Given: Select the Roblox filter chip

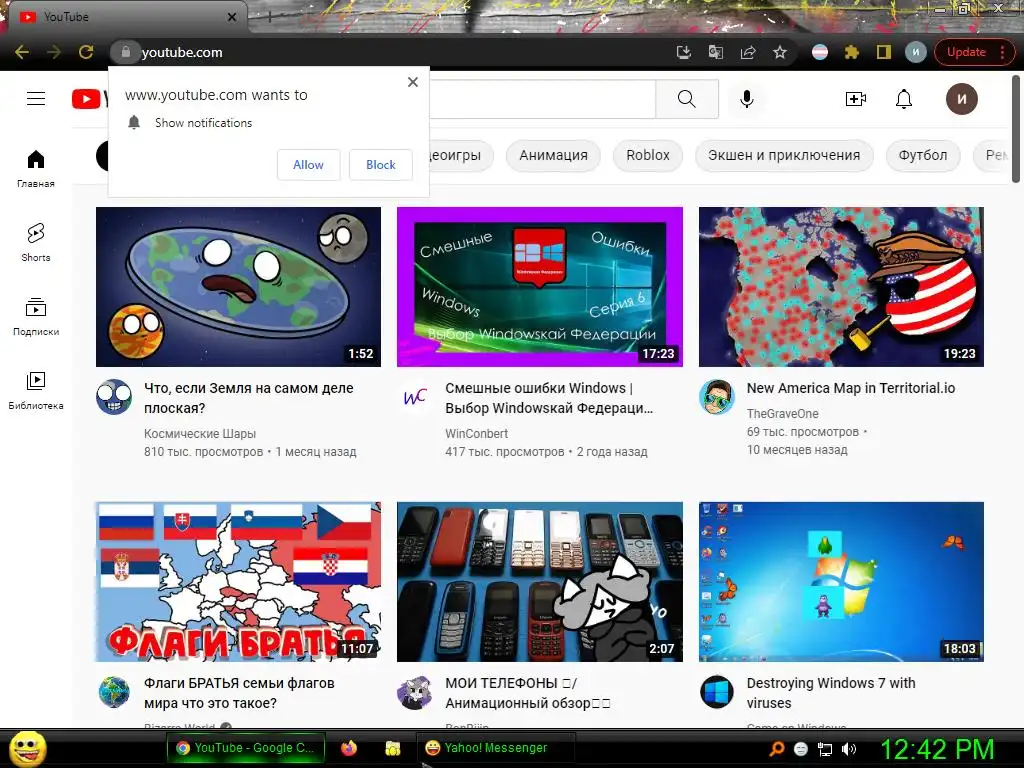Looking at the screenshot, I should (648, 155).
